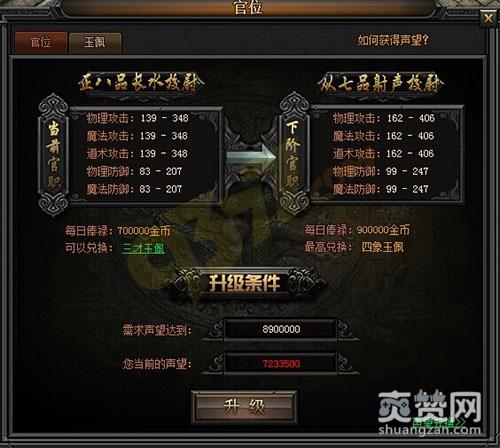
Task: Click the 每日俸禄 700000金币 salary text
Action: 118,231
